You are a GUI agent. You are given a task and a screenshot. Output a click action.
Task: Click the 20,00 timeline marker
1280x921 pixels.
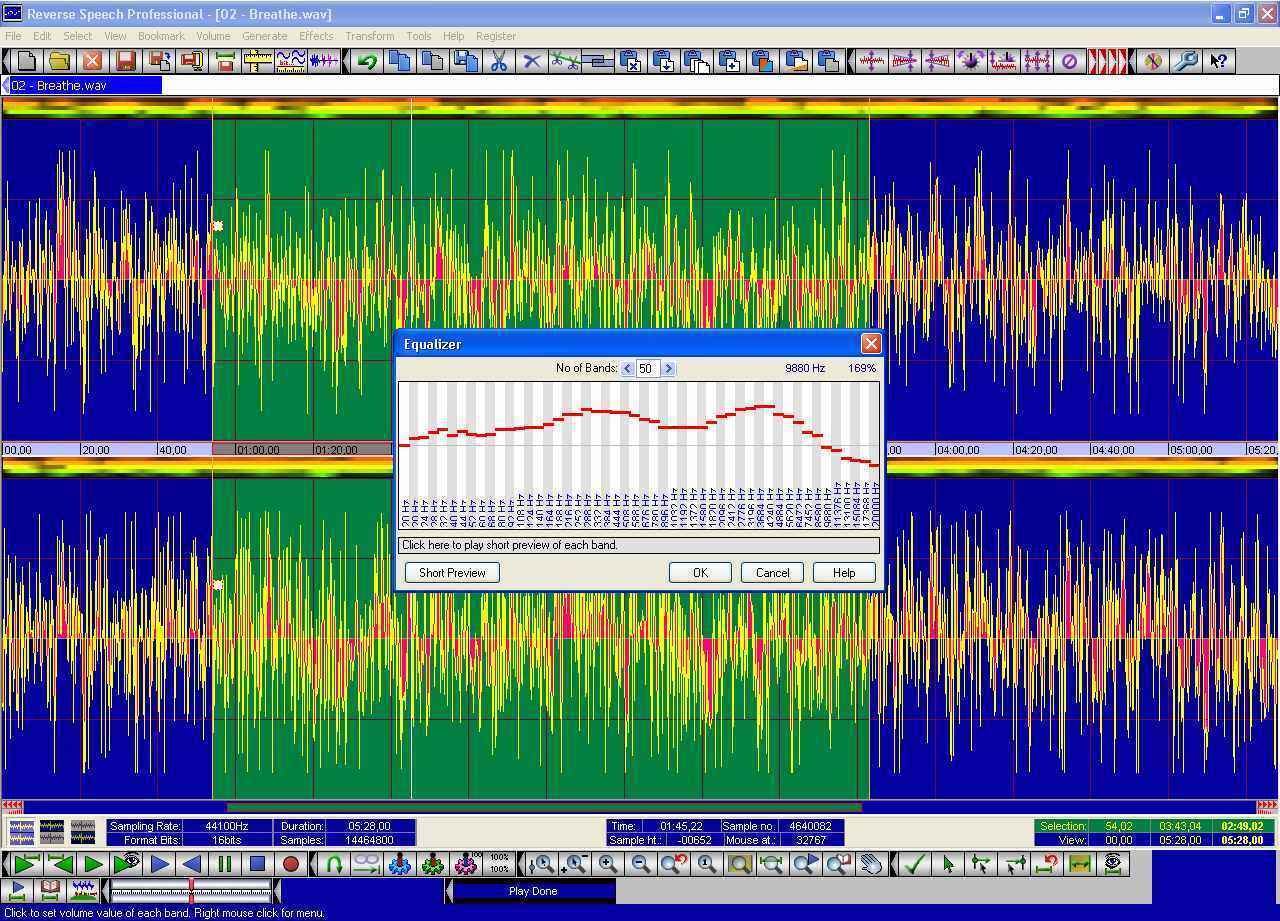click(x=95, y=450)
